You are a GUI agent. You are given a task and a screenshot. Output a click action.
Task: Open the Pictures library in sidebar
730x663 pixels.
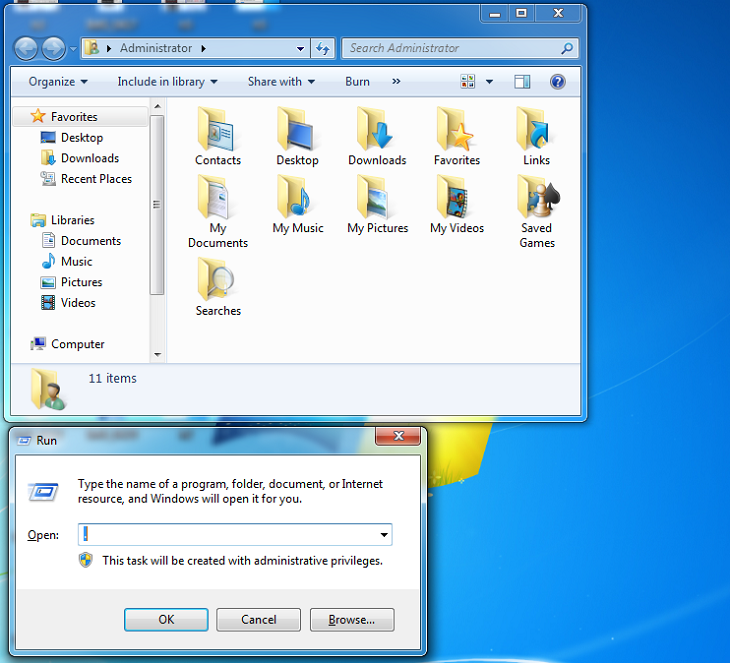72,282
